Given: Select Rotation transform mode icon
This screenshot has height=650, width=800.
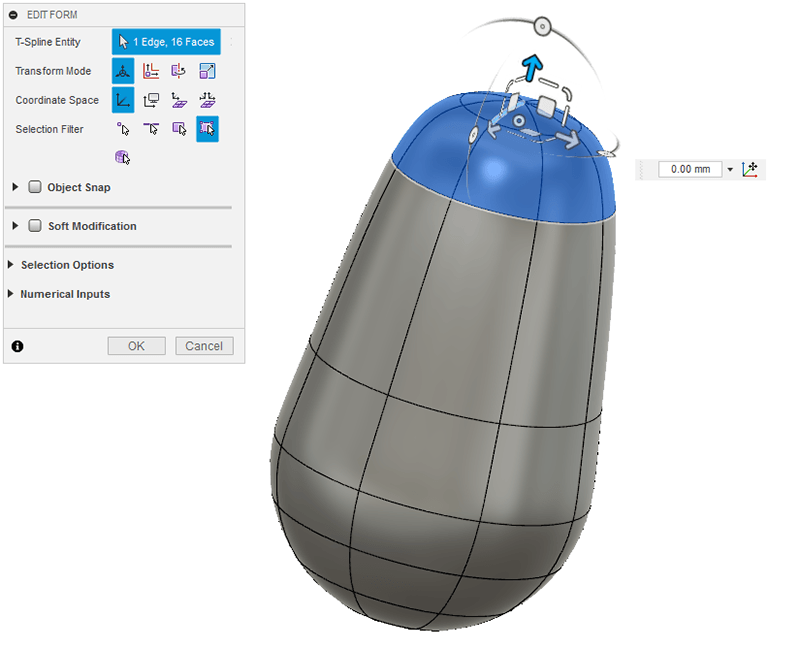Looking at the screenshot, I should click(179, 71).
